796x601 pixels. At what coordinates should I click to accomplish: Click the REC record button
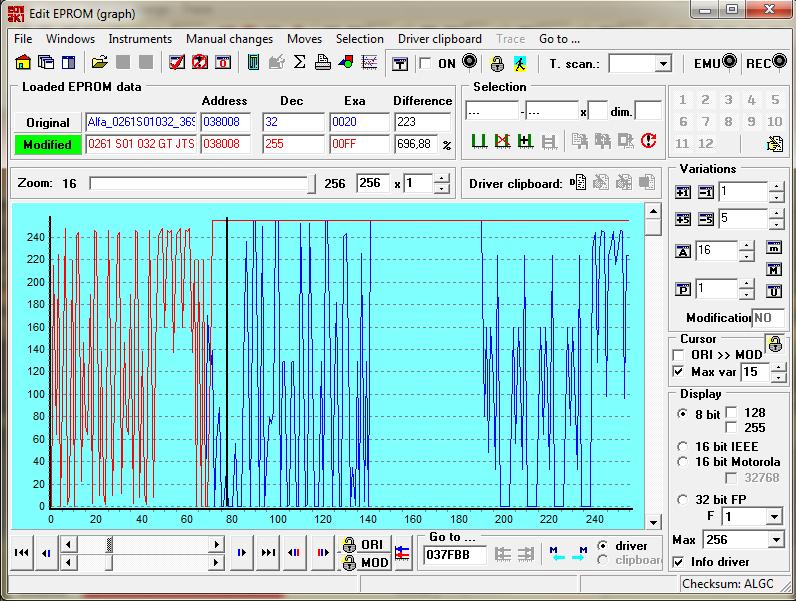click(x=767, y=63)
